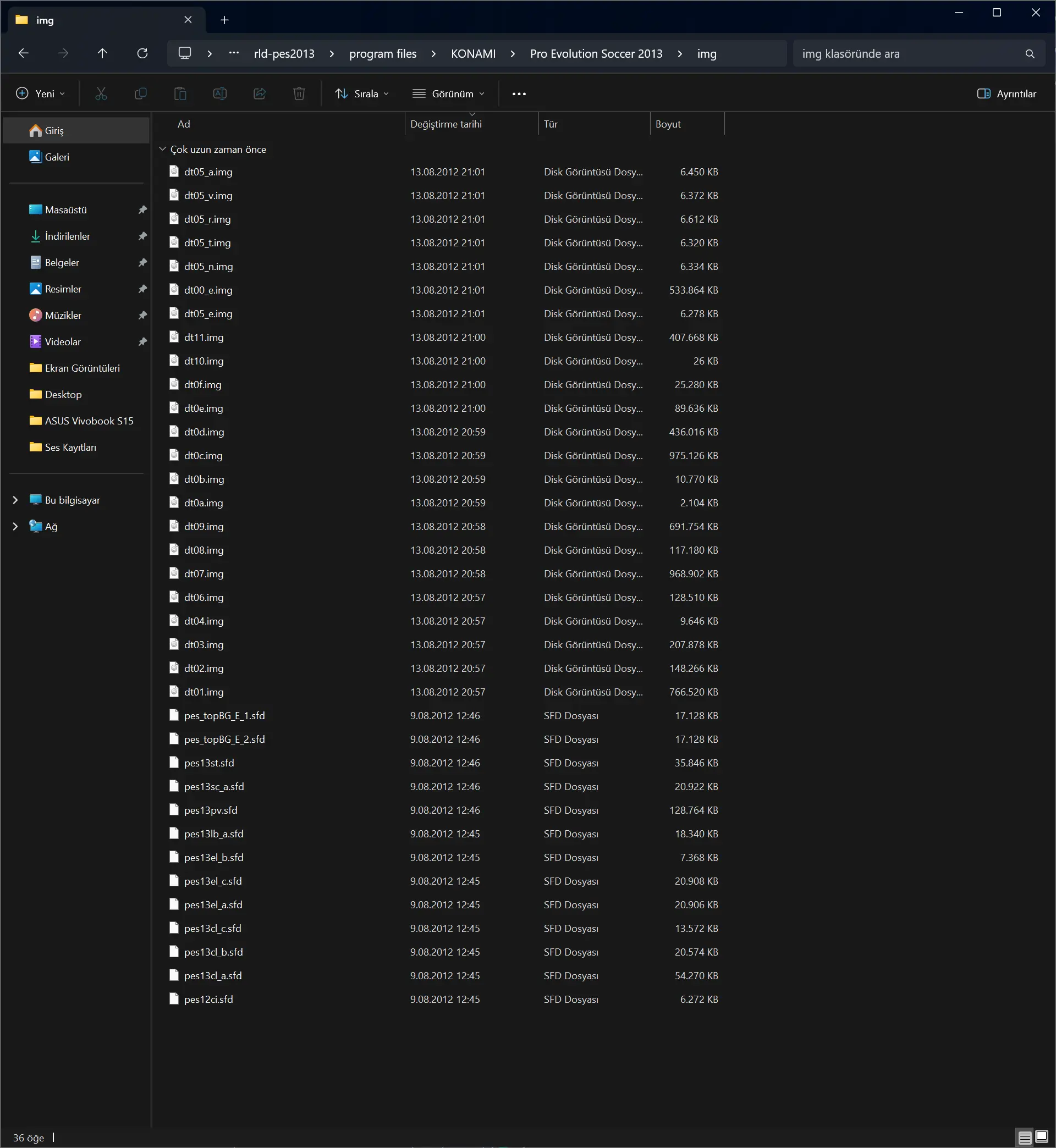The height and width of the screenshot is (1148, 1056).
Task: Expand Bu bilgisayar in the tree
Action: coord(15,500)
